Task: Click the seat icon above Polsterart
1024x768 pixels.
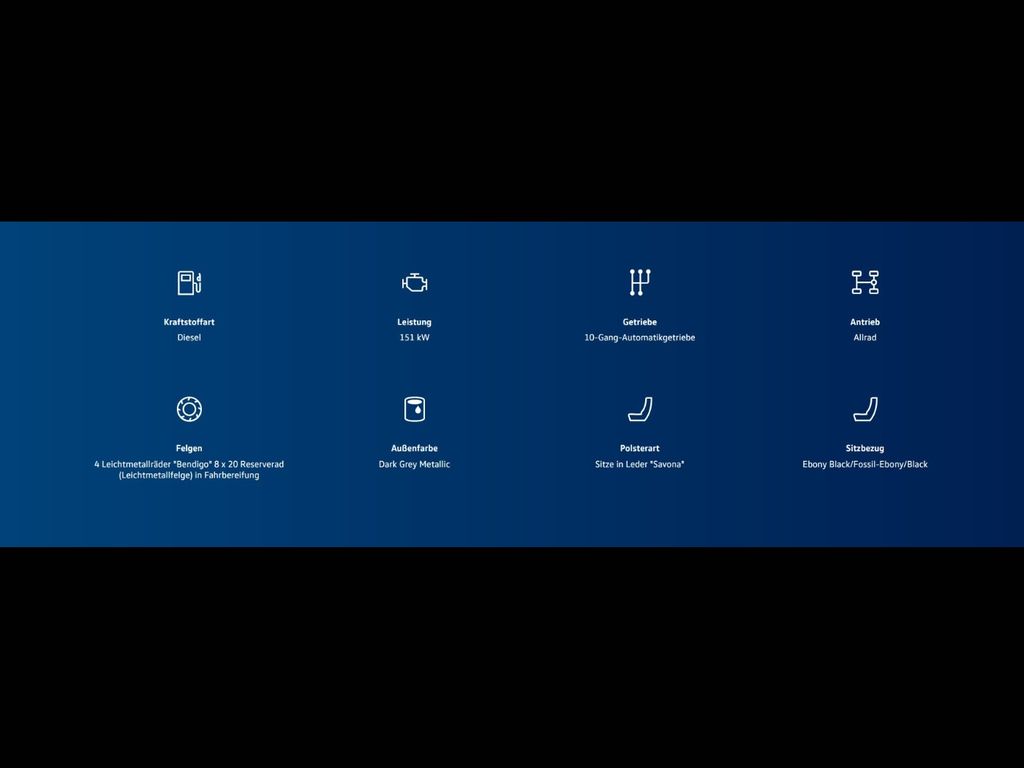Action: point(640,409)
